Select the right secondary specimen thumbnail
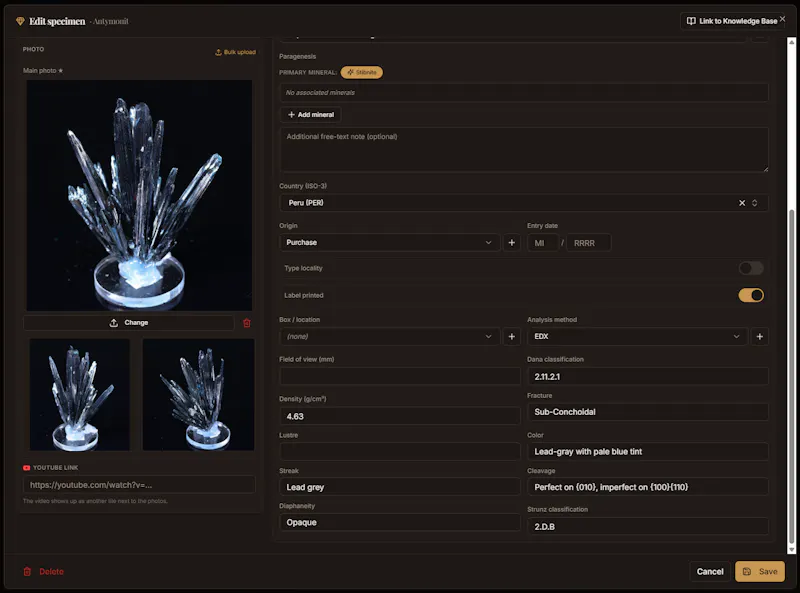The width and height of the screenshot is (800, 593). 198,394
